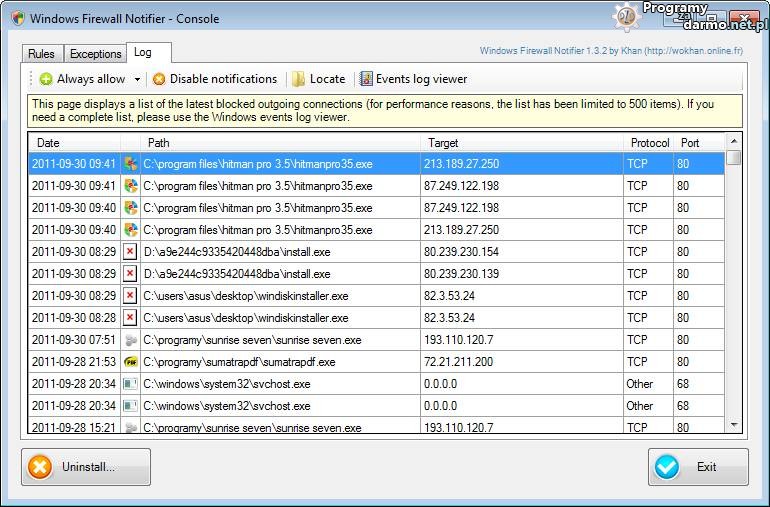770x507 pixels.
Task: Expand the Always allow dropdown arrow
Action: (x=137, y=80)
